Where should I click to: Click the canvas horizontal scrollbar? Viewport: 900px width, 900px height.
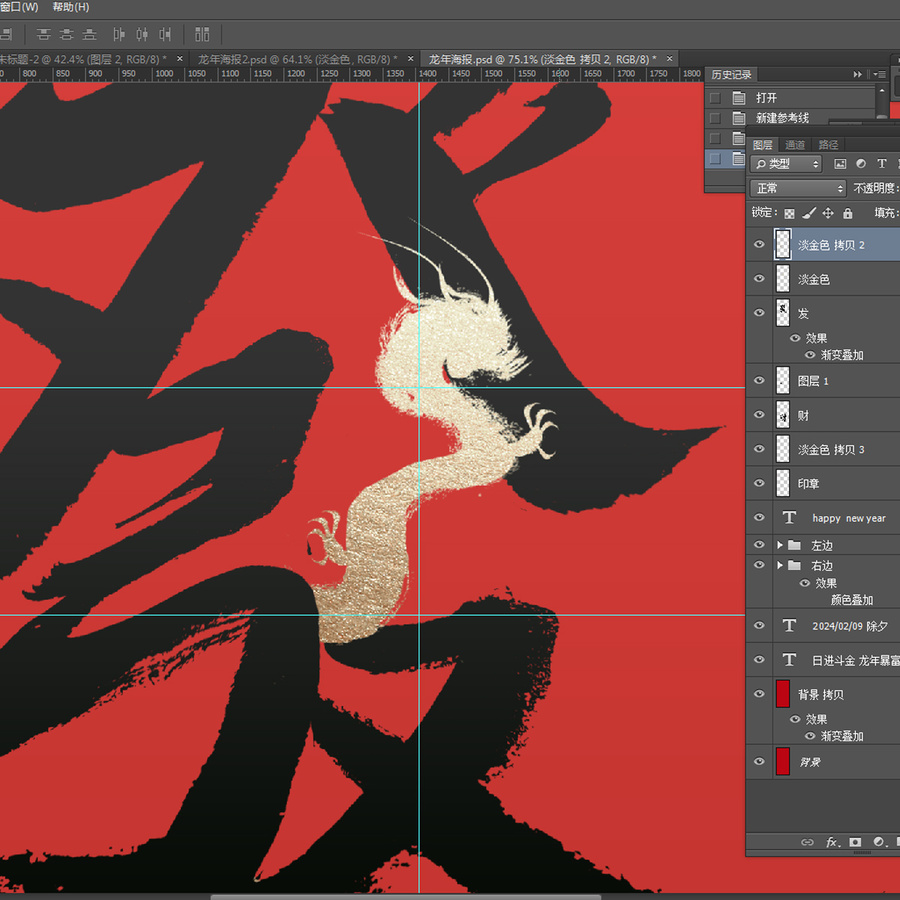click(x=405, y=897)
